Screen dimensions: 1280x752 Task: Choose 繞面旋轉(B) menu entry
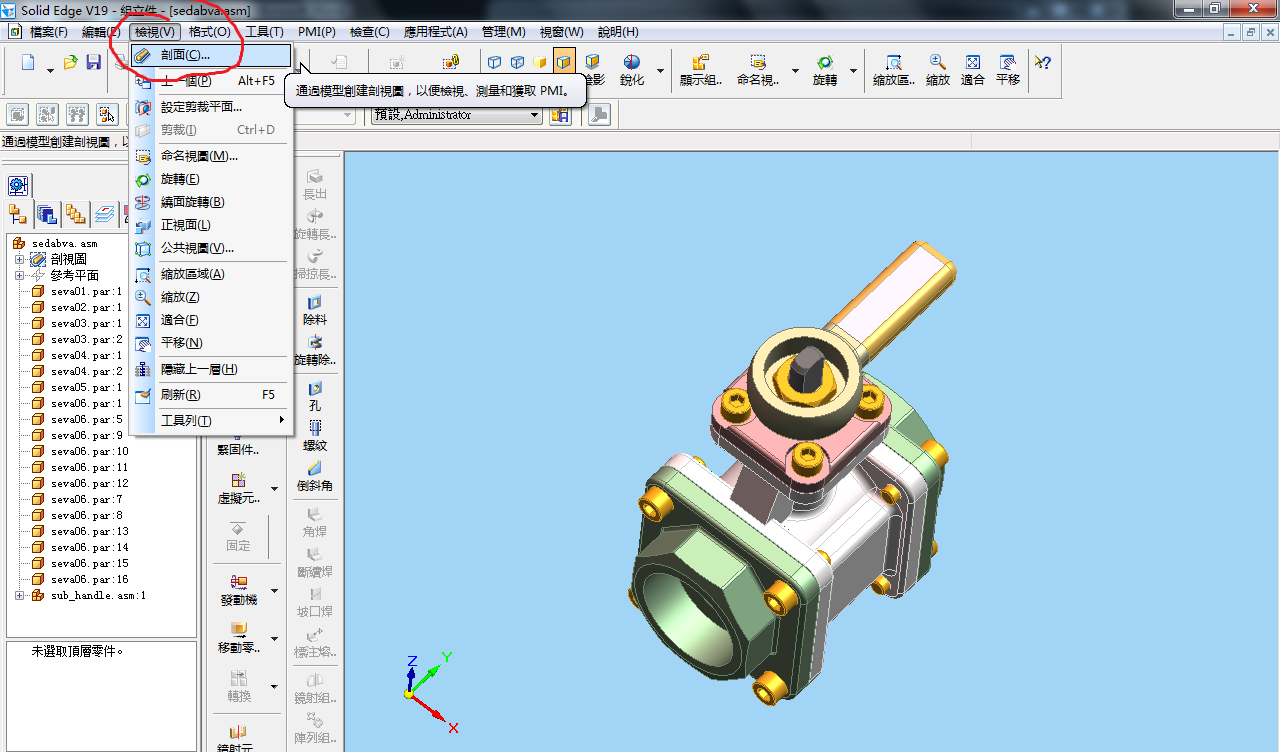(x=211, y=202)
